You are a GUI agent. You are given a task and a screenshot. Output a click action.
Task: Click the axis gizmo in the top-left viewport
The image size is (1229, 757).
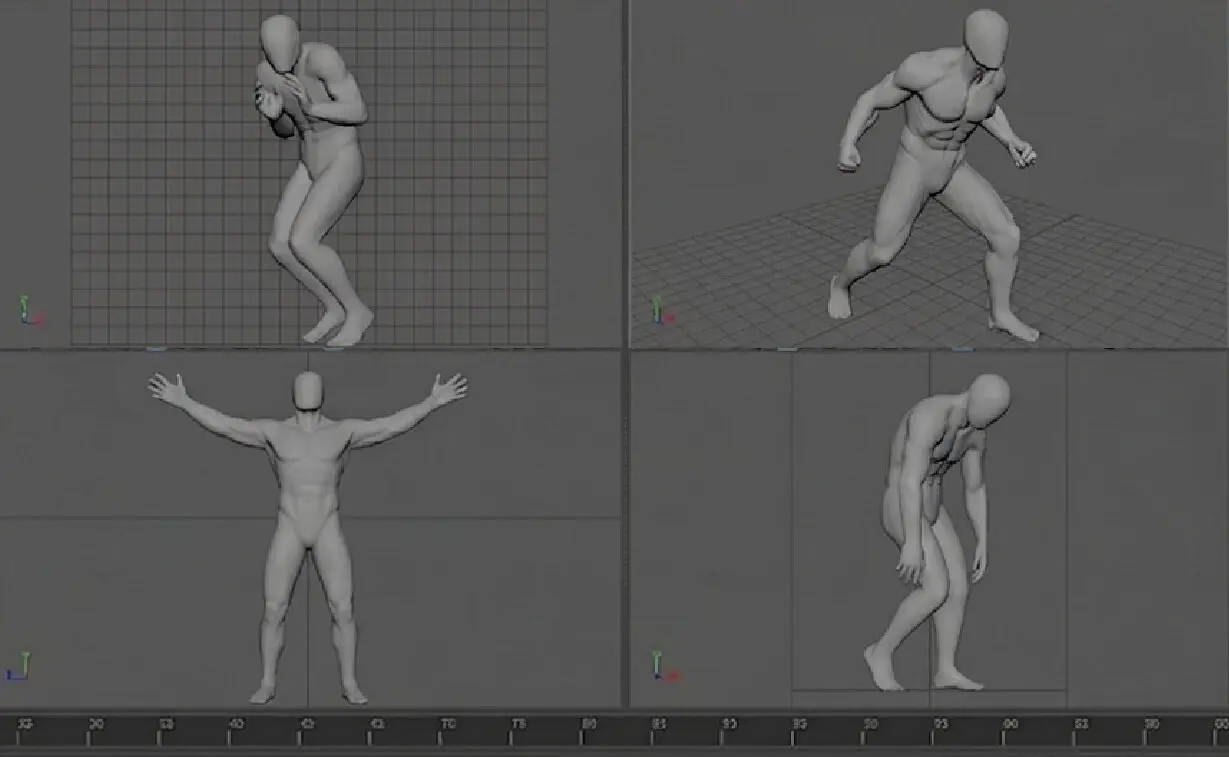(x=30, y=311)
